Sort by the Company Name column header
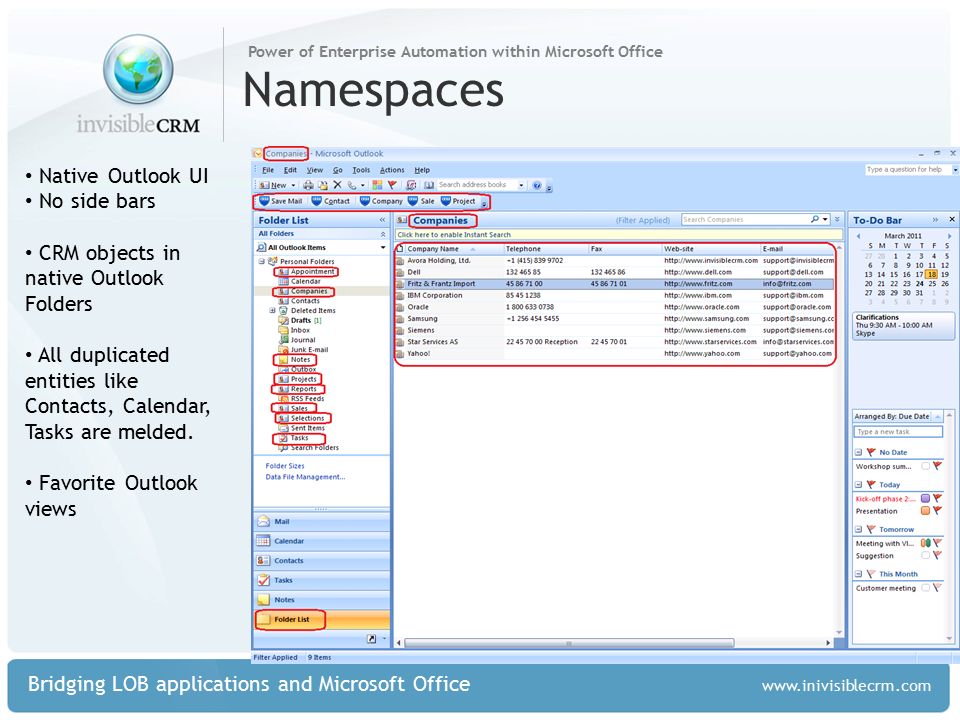Image resolution: width=960 pixels, height=720 pixels. coord(454,249)
